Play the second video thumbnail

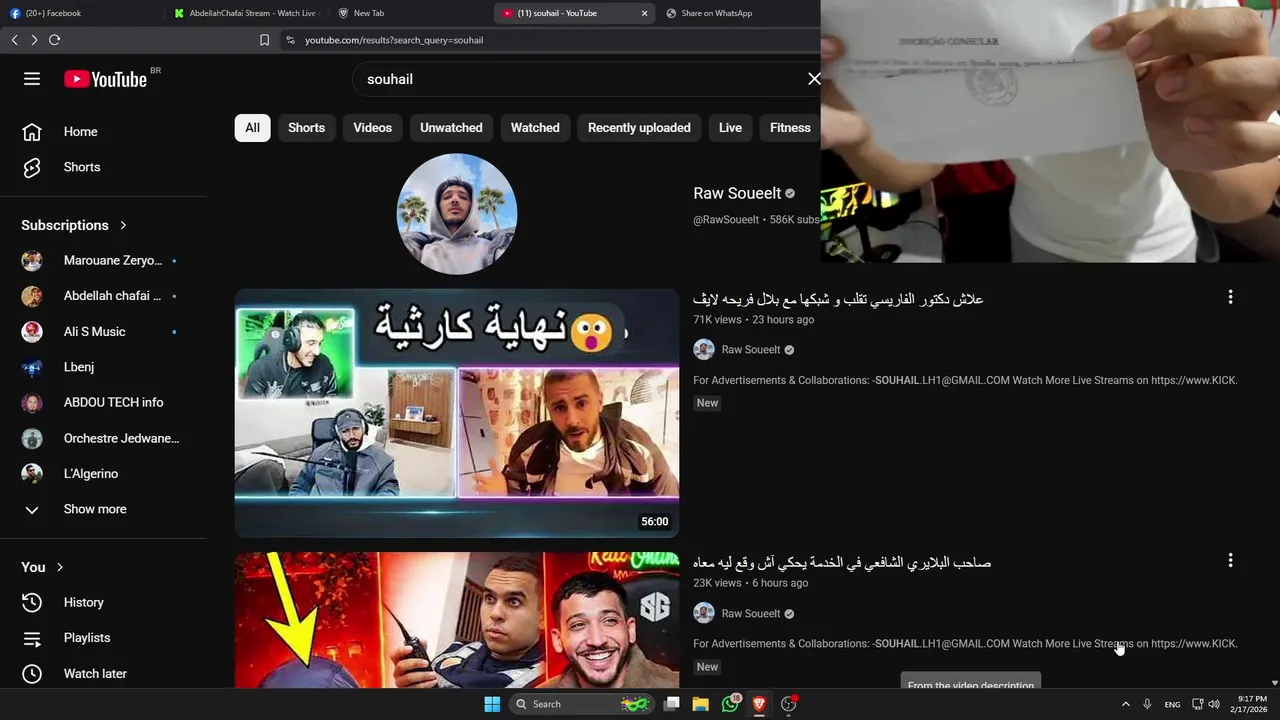coord(457,620)
